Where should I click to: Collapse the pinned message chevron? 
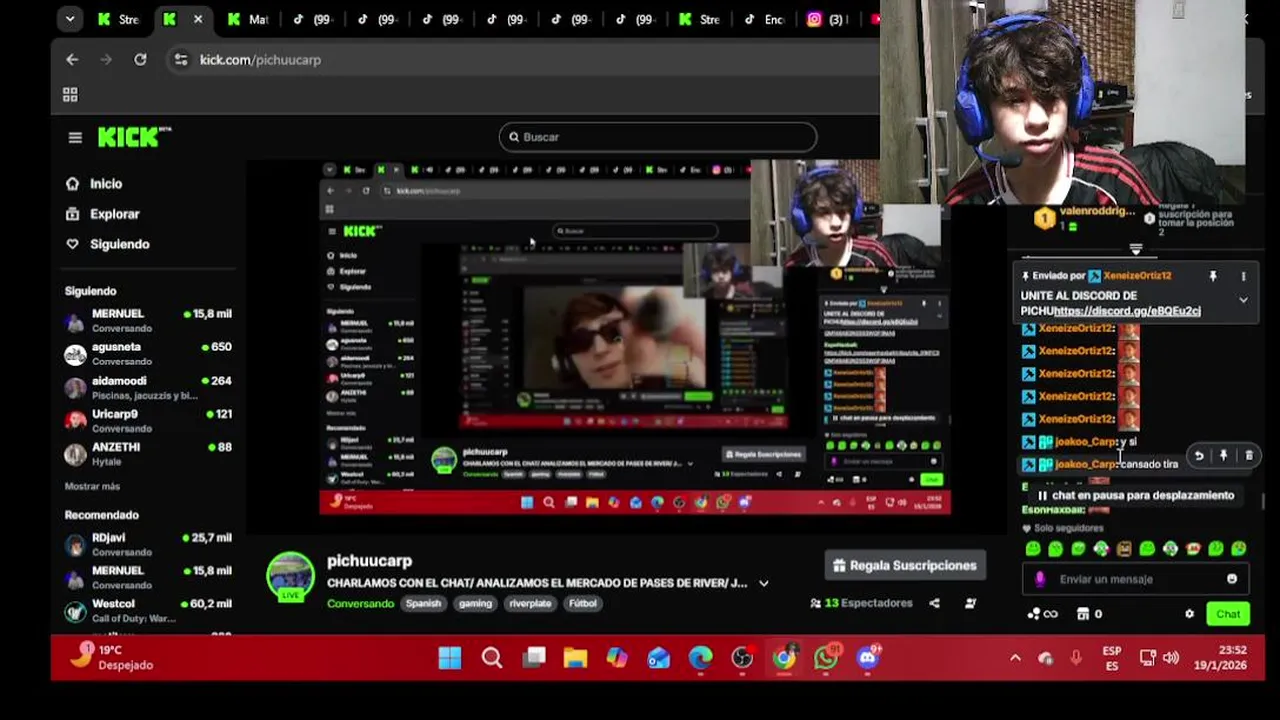coord(1243,299)
